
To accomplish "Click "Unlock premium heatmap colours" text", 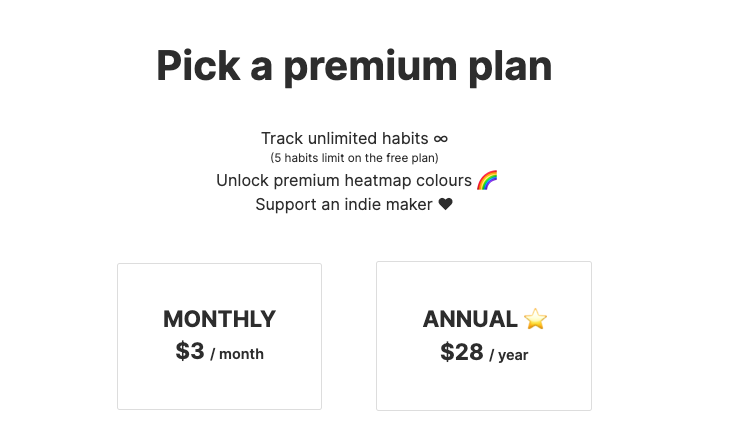I will tap(343, 181).
